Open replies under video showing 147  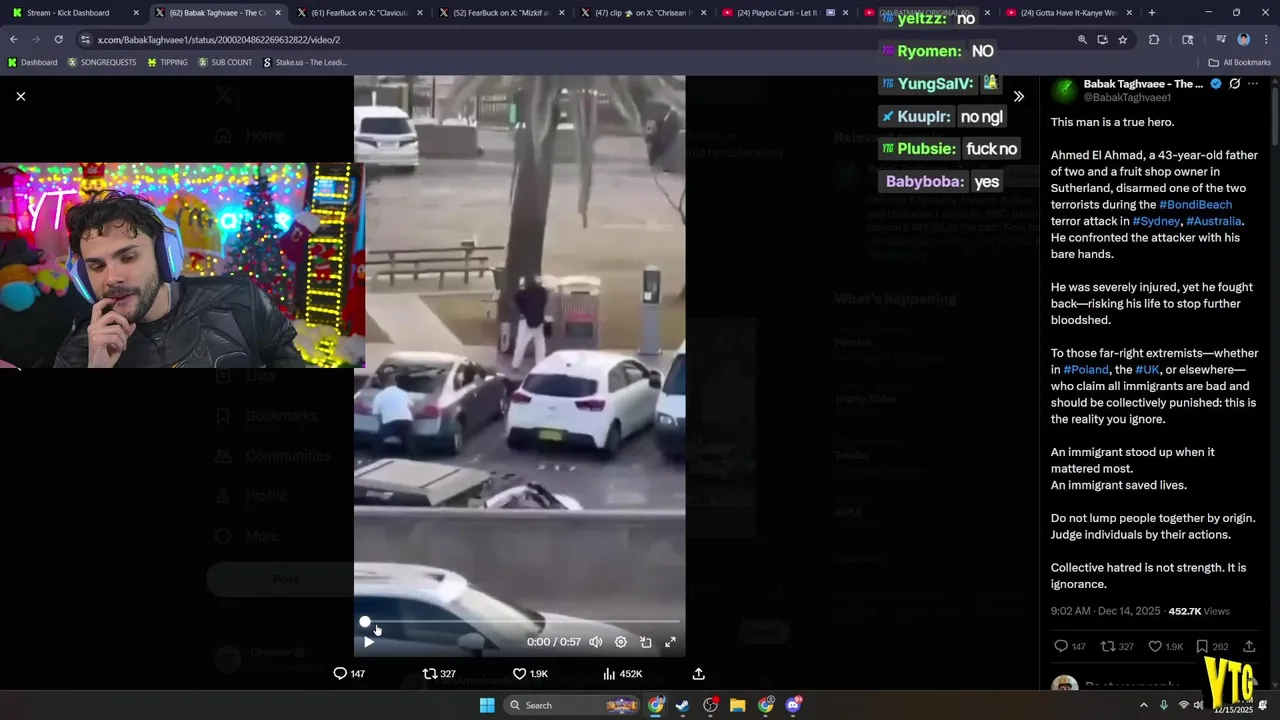click(x=349, y=674)
